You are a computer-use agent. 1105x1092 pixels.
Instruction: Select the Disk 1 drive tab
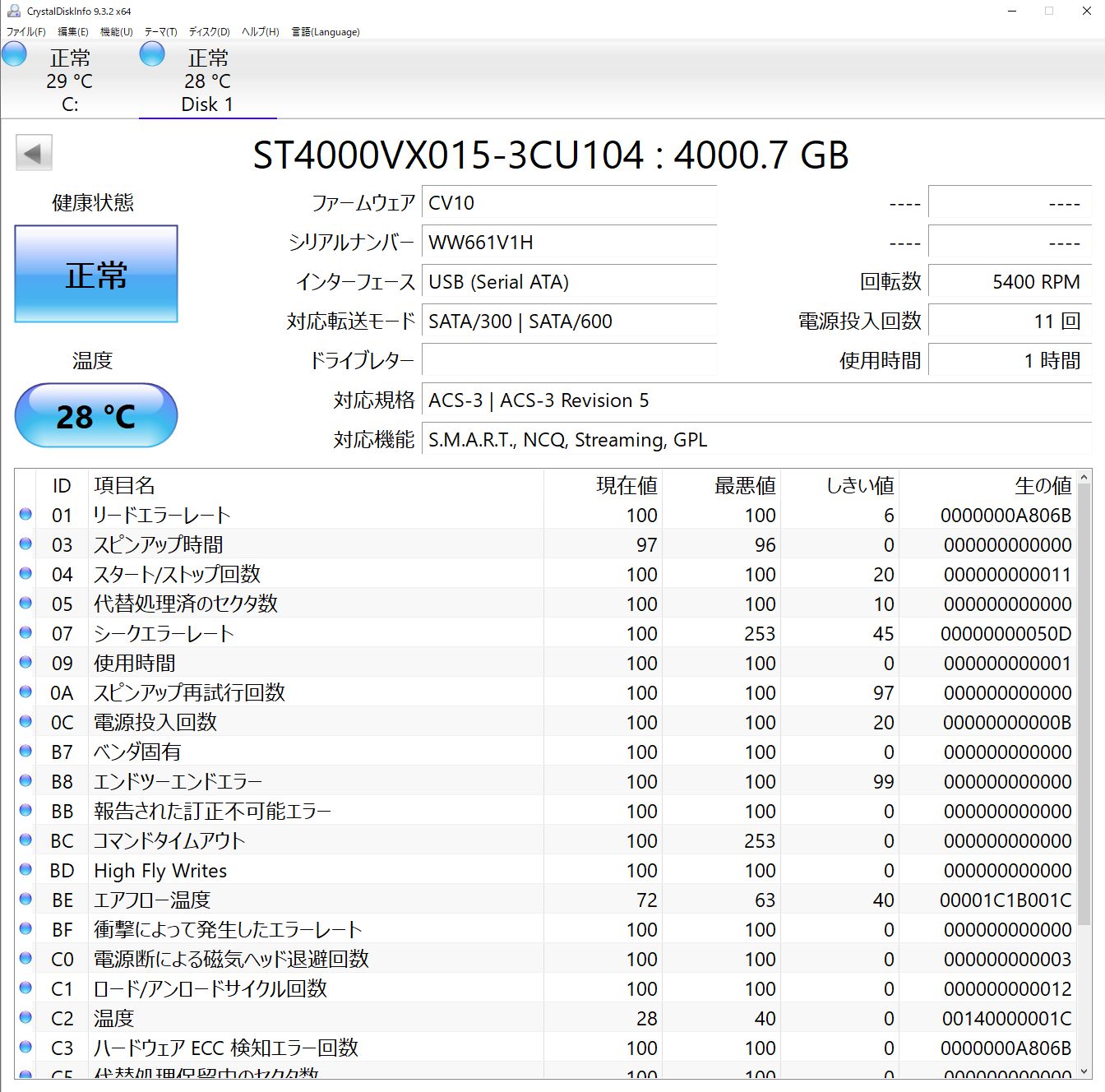(207, 80)
